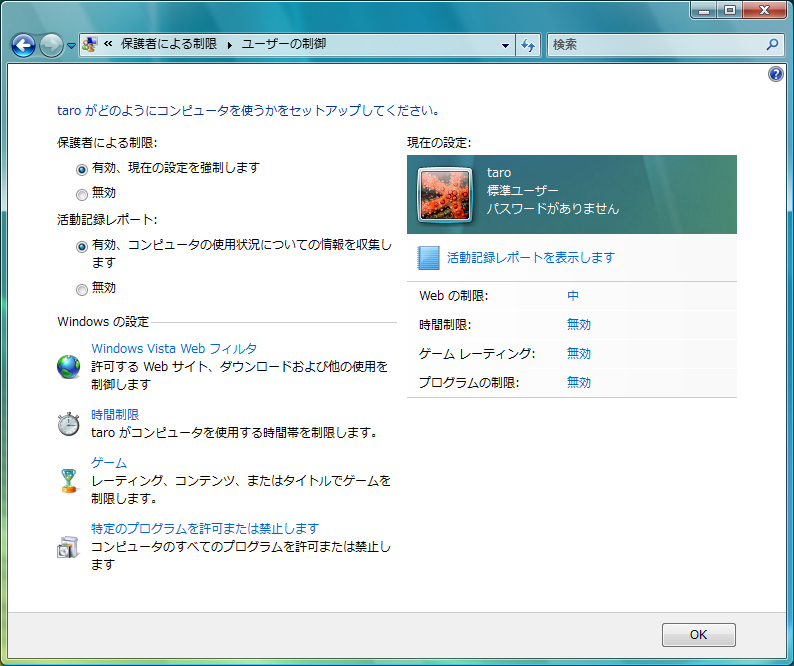Refresh the page with the refresh button
794x666 pixels.
[x=528, y=45]
